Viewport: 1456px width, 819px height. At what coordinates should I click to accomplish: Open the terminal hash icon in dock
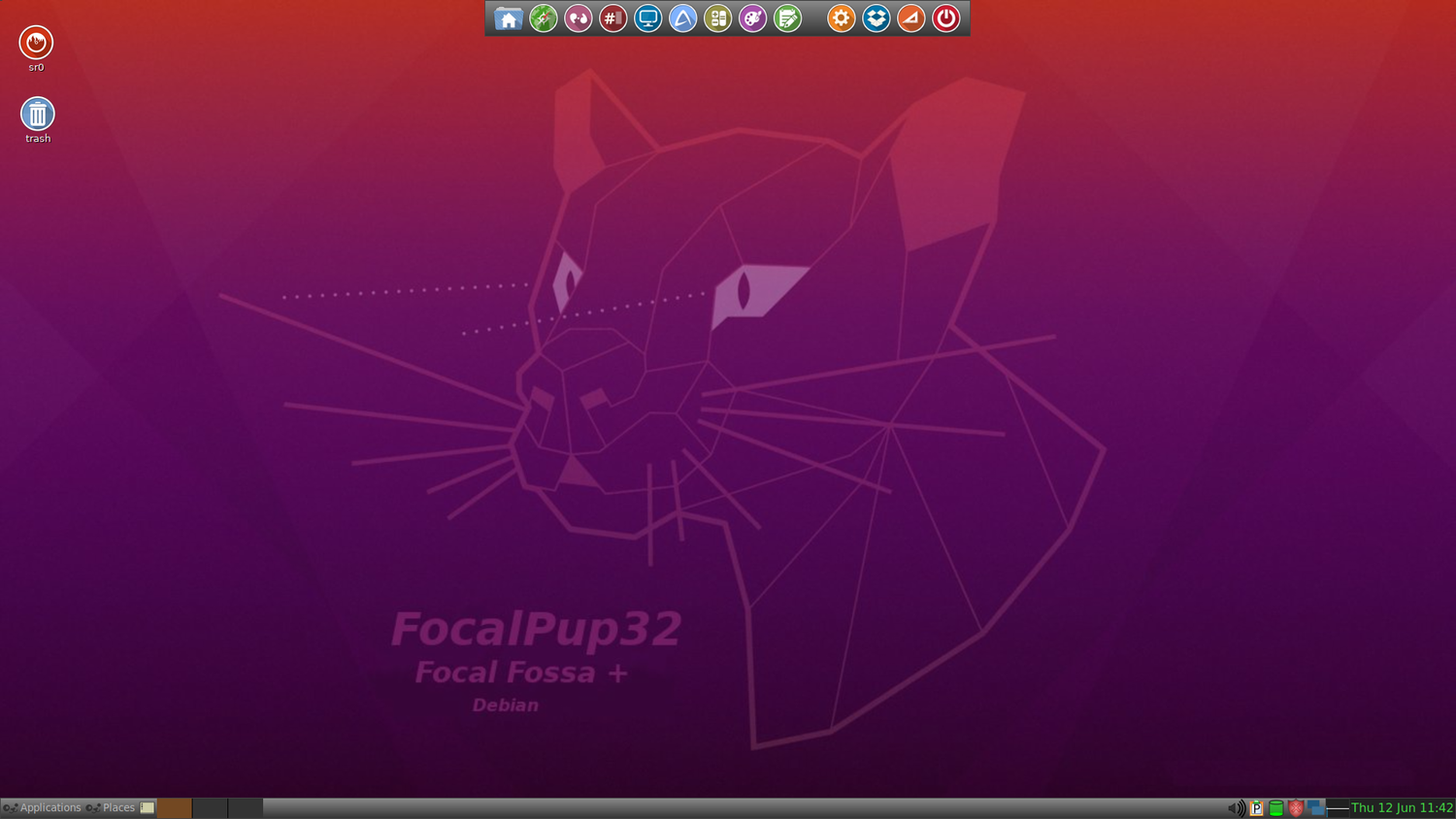click(613, 18)
